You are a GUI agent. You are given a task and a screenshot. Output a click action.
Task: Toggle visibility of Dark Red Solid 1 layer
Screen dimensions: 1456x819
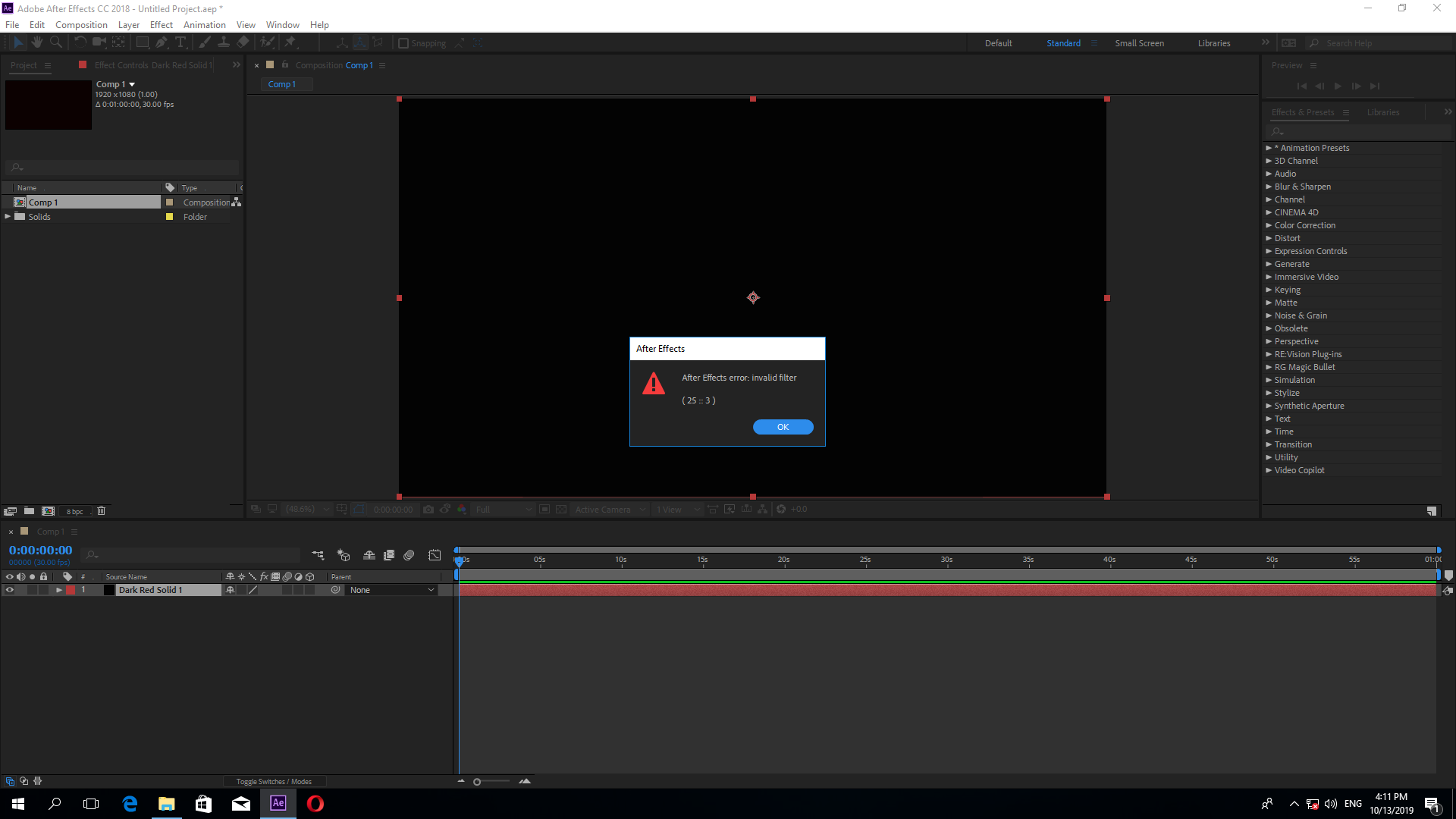[x=8, y=590]
